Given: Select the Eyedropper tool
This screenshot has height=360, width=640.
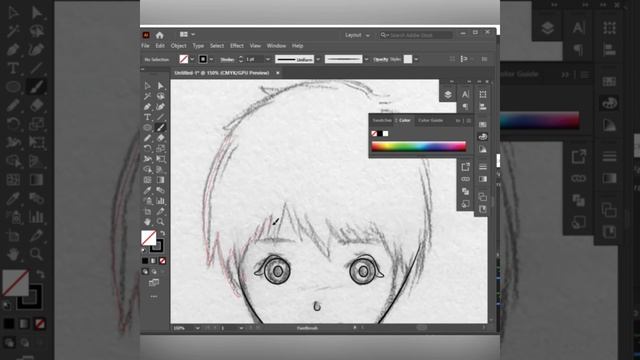Looking at the screenshot, I should point(147,191).
